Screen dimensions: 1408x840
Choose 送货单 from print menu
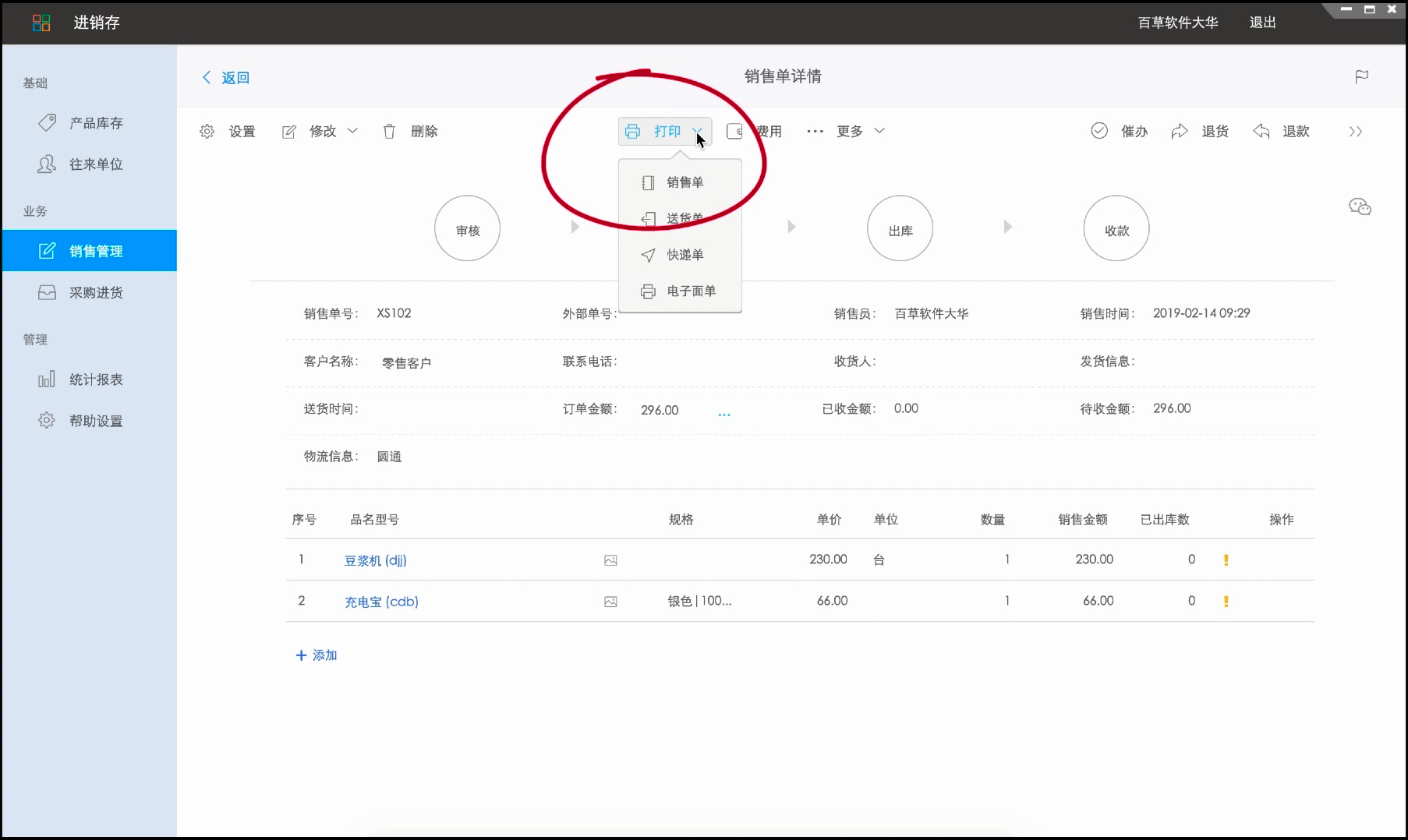(680, 219)
